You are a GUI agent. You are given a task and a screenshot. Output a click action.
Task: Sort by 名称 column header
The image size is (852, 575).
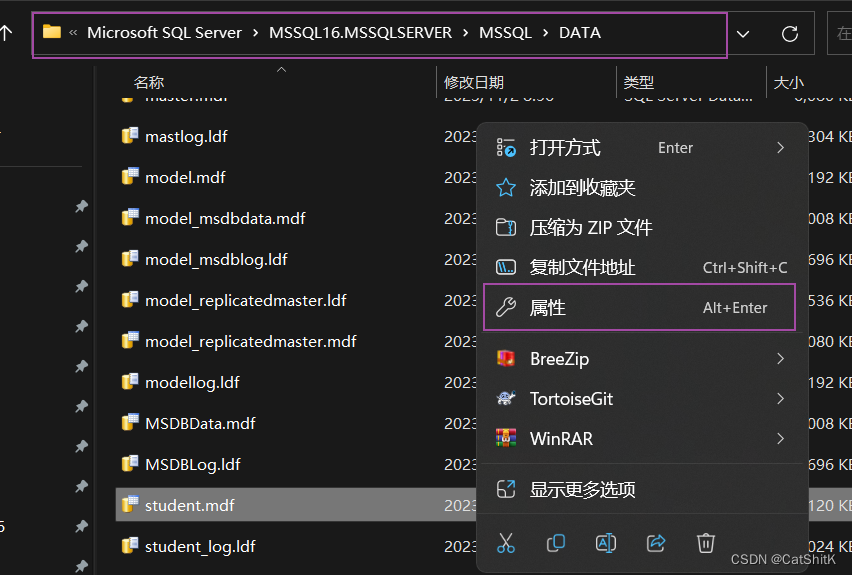(x=149, y=83)
